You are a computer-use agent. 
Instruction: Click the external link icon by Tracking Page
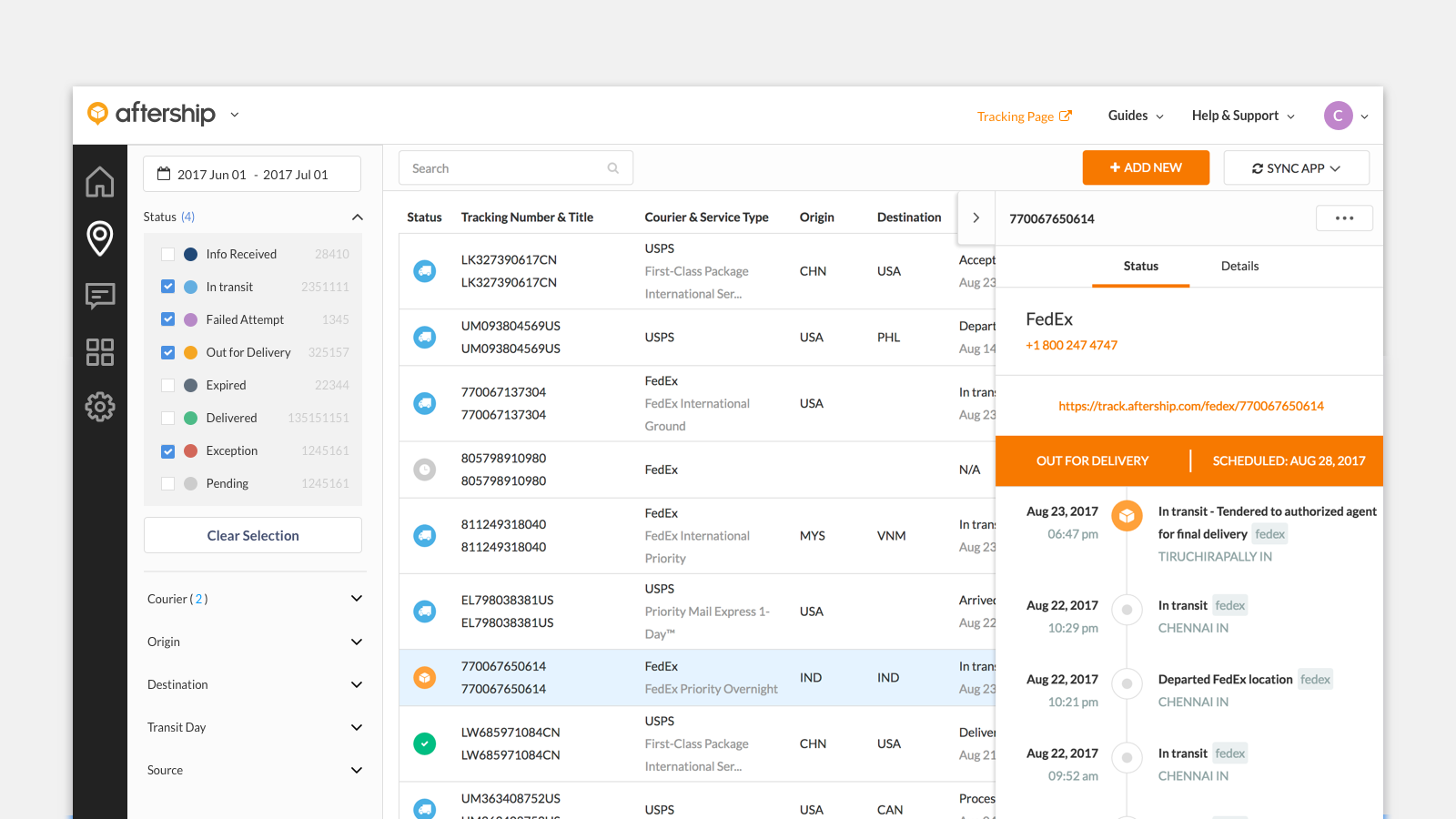coord(1066,116)
